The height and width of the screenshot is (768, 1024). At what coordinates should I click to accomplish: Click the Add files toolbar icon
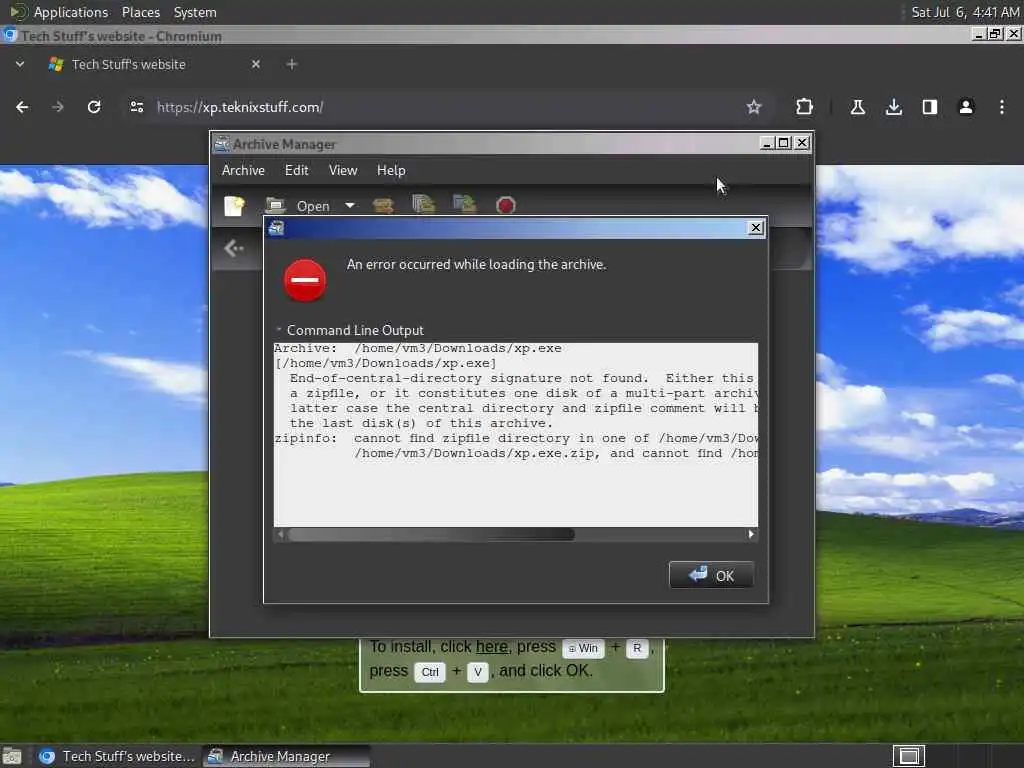click(424, 204)
